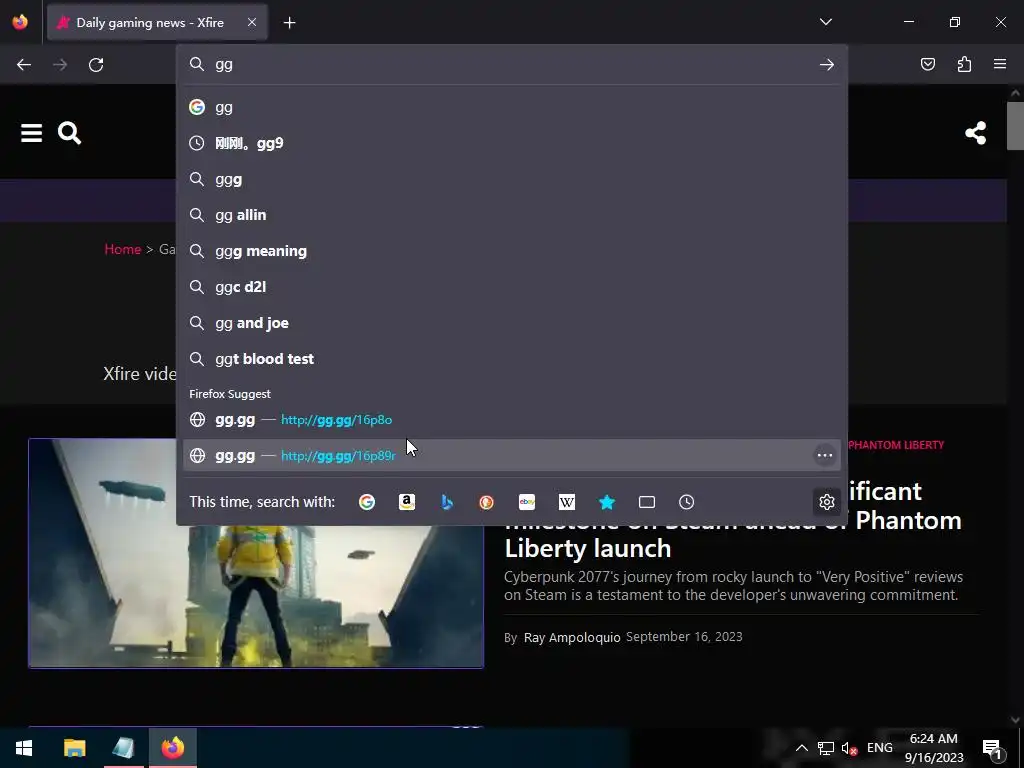Screen dimensions: 1024x768
Task: Search this time with Bing
Action: pyautogui.click(x=447, y=502)
